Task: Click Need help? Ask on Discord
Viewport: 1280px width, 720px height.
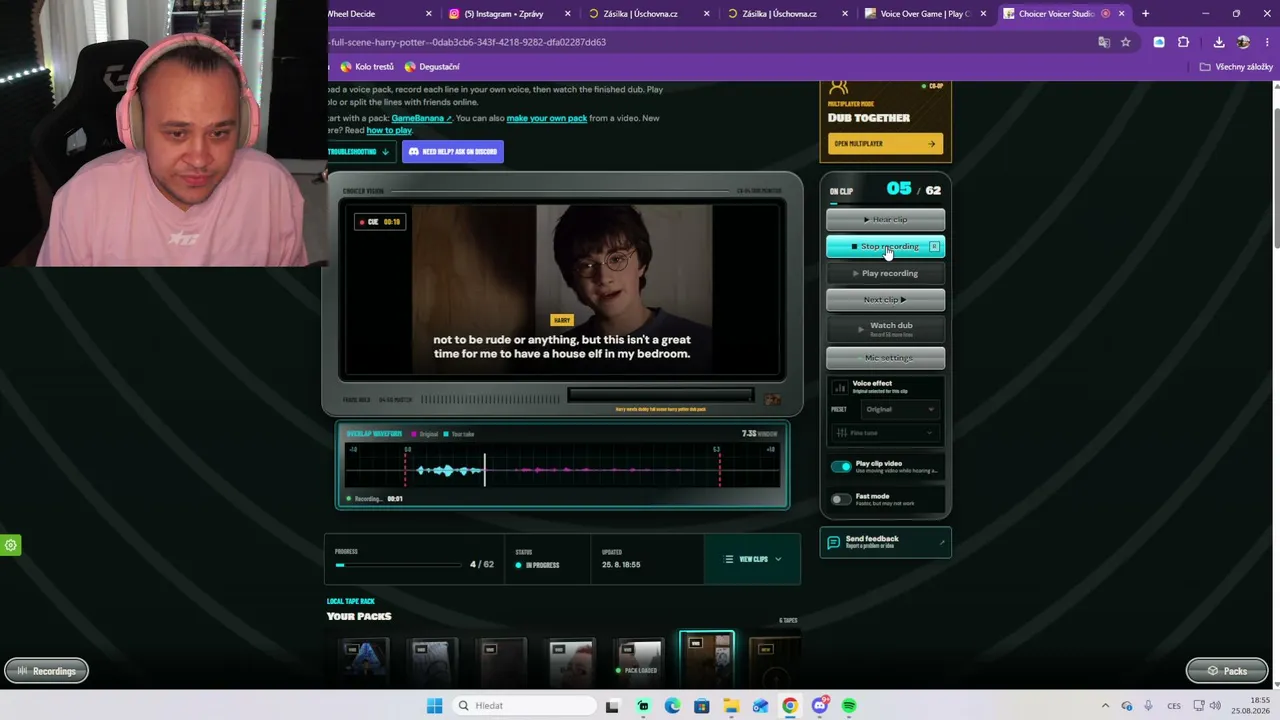Action: (453, 152)
